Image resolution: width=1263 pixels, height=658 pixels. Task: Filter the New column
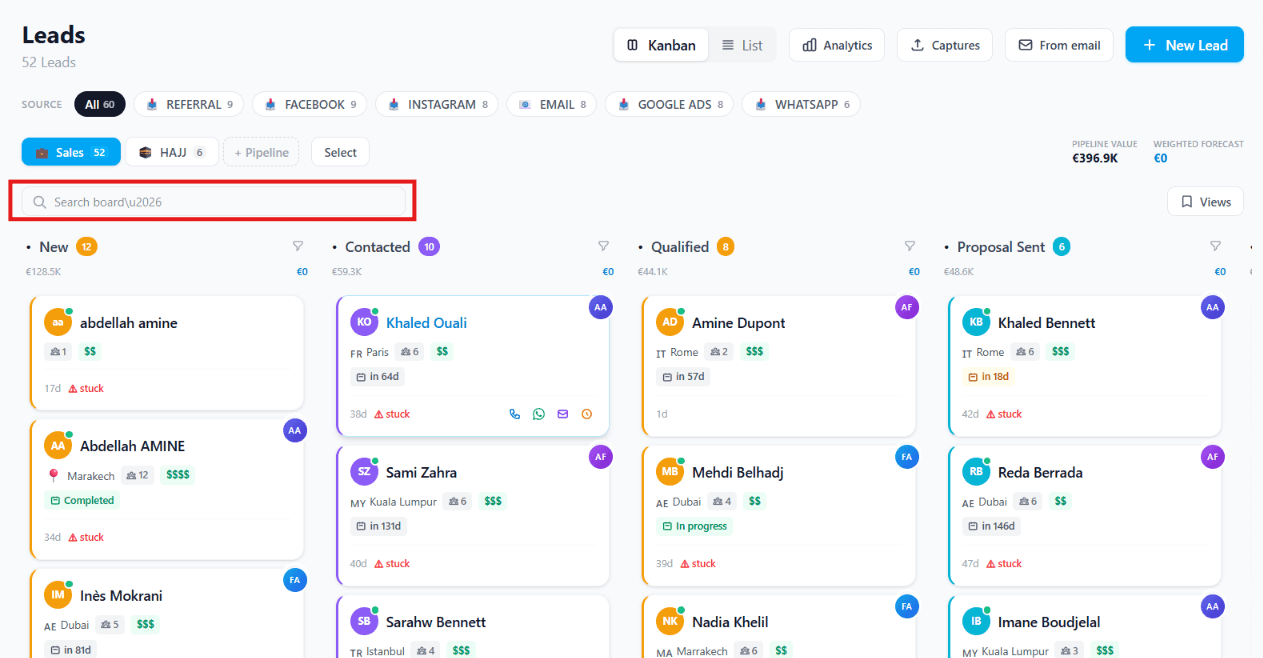coord(297,246)
